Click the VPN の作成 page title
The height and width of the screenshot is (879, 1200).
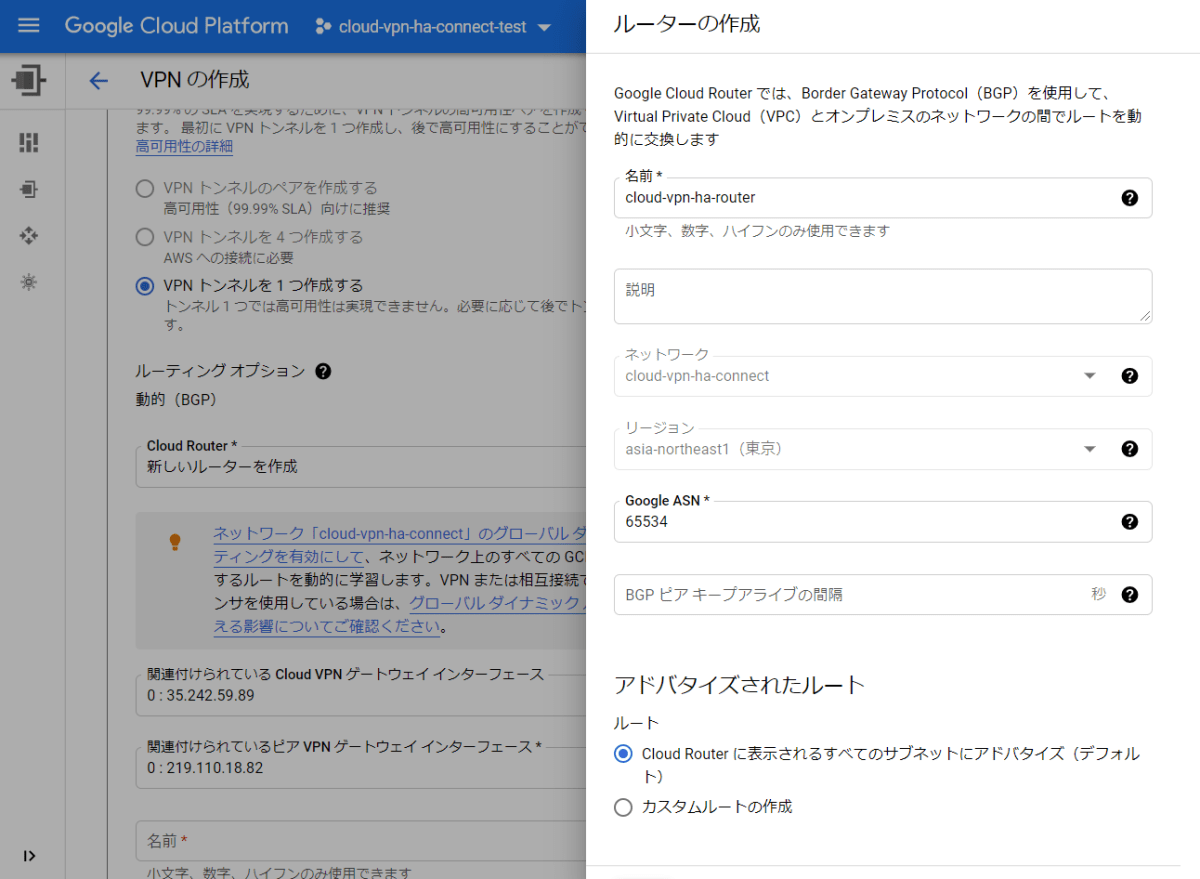click(x=195, y=80)
